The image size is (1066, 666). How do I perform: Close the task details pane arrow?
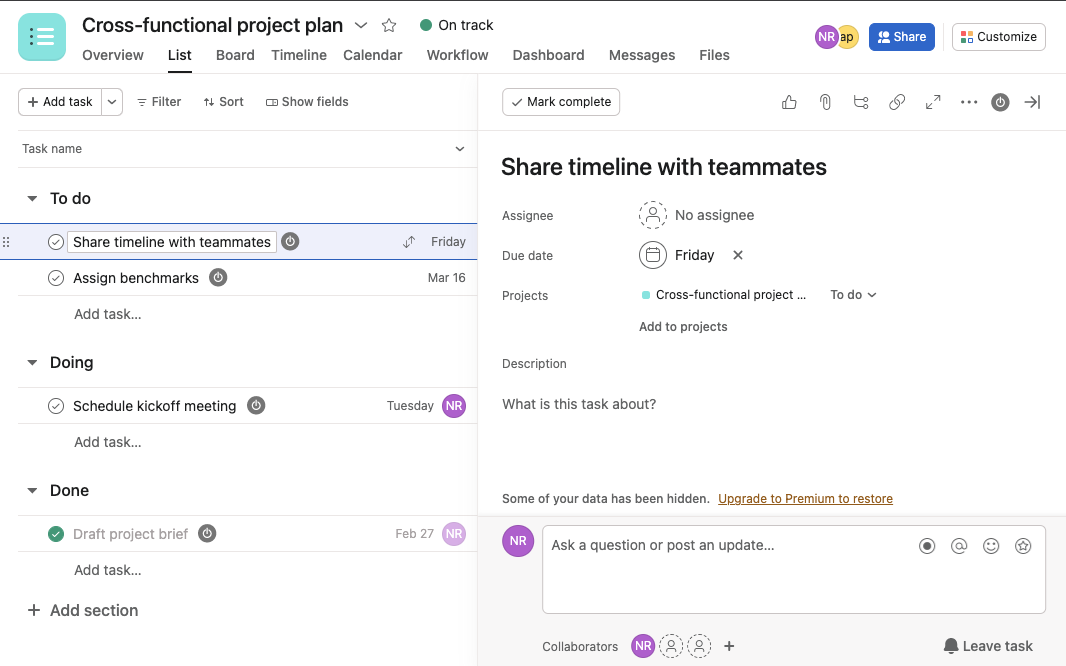click(1032, 102)
